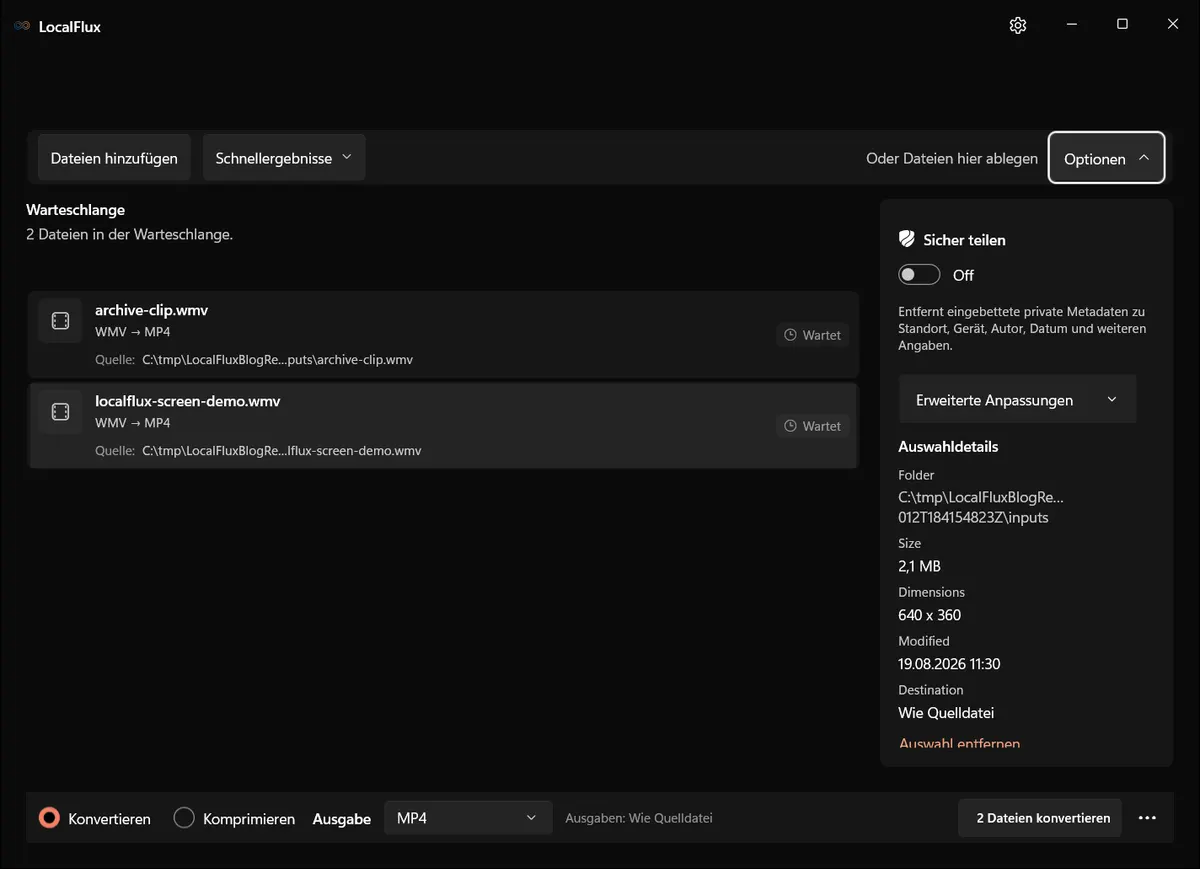Enable the Sicher teilen toggle switch
This screenshot has width=1200, height=869.
tap(919, 275)
